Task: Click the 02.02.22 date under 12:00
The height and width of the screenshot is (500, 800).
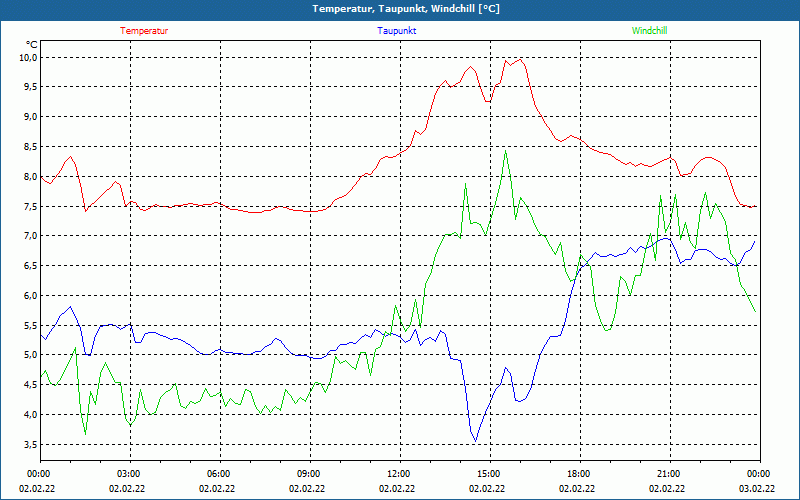Action: coord(397,489)
